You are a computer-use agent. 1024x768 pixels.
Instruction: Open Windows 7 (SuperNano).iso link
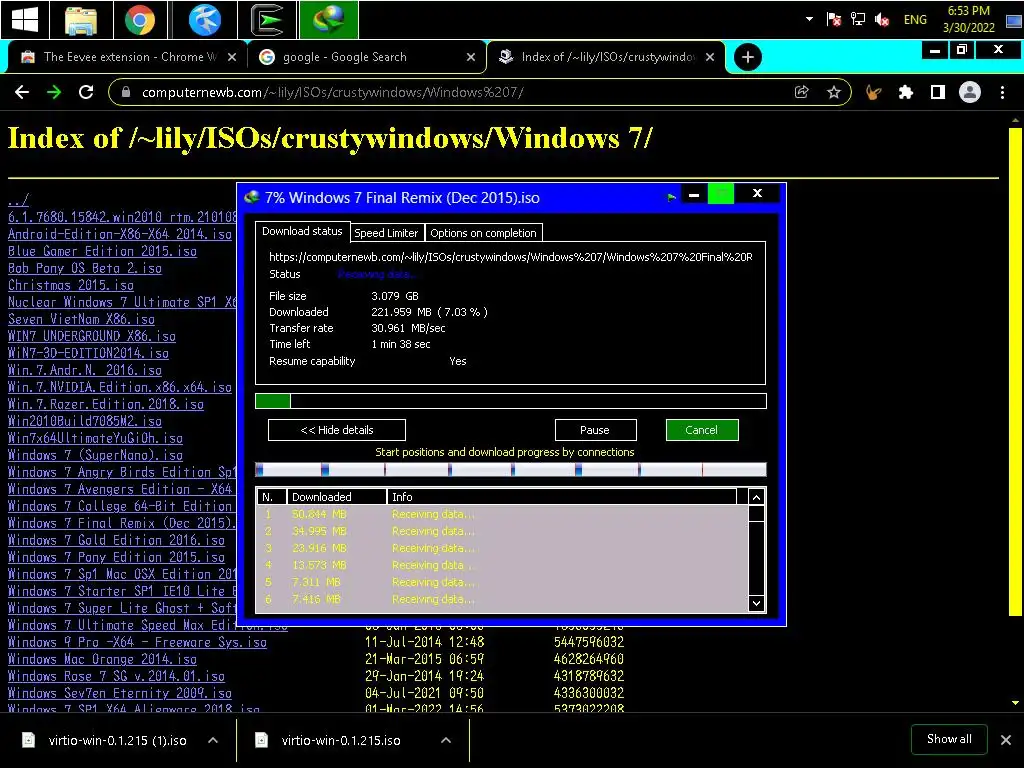point(95,455)
